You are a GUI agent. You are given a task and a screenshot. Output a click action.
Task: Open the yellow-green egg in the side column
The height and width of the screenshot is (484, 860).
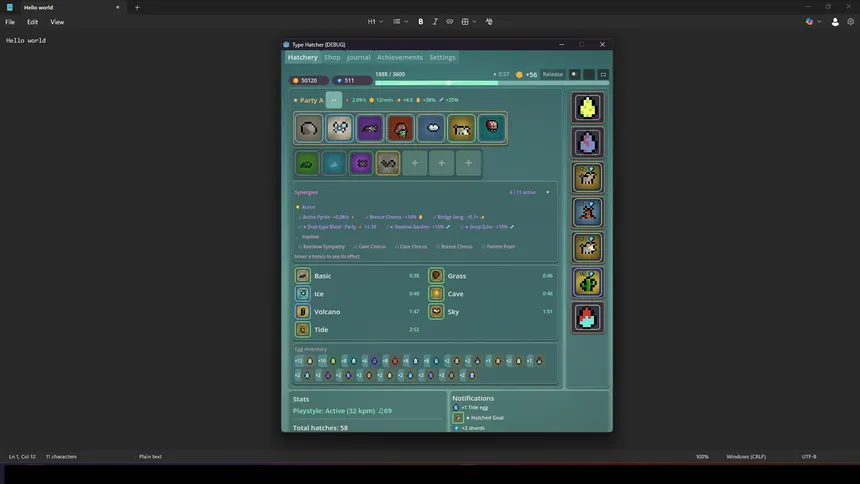[587, 108]
